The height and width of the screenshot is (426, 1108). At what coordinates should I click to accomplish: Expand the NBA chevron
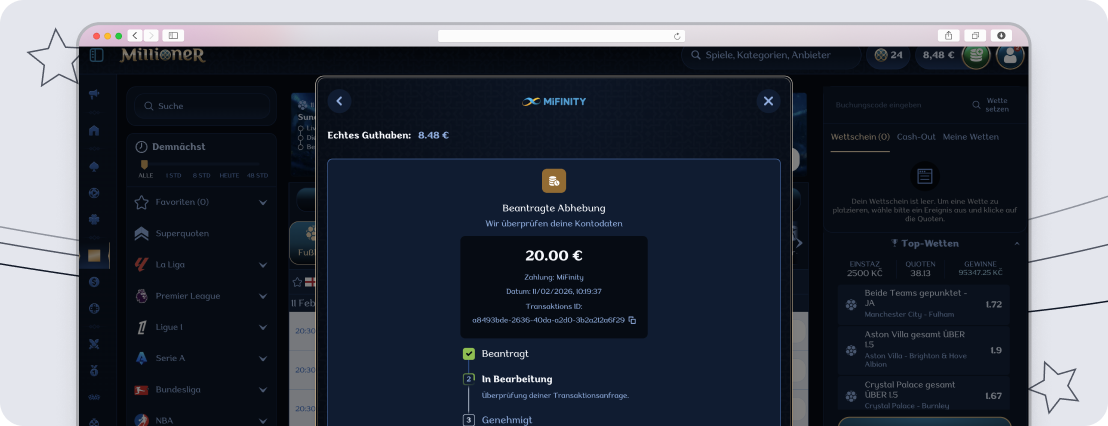click(263, 420)
